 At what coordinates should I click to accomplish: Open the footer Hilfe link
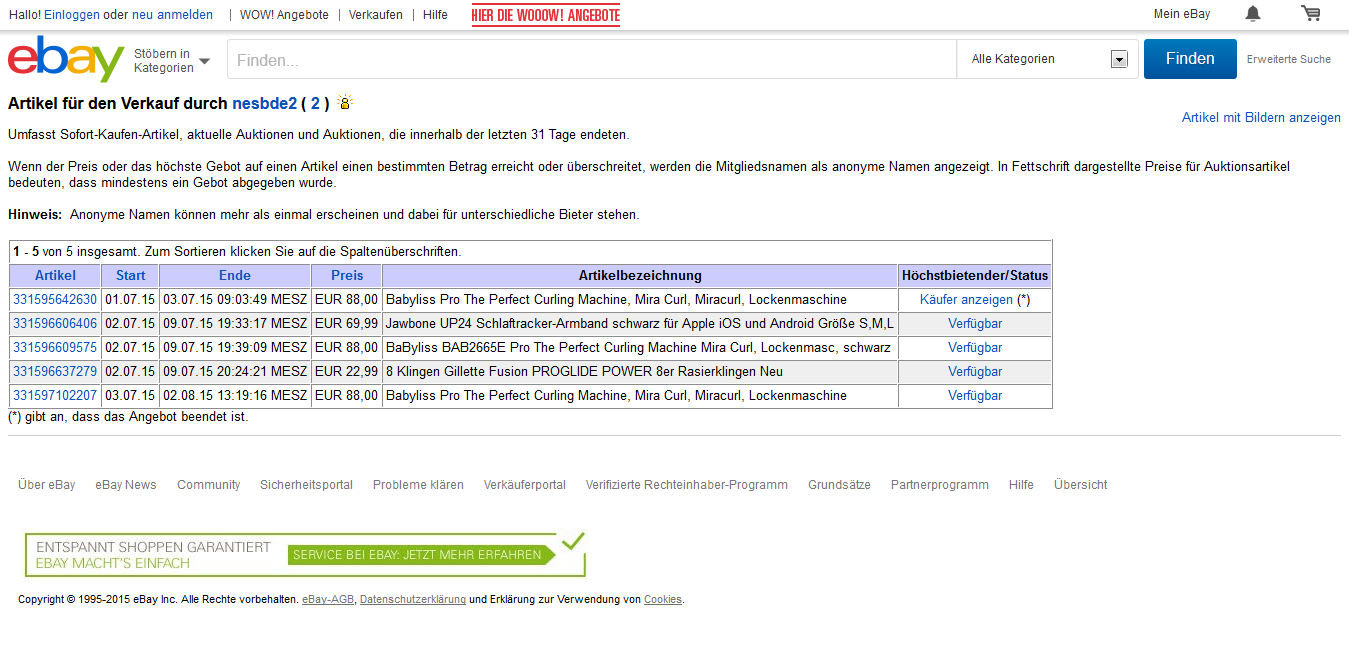[1021, 485]
